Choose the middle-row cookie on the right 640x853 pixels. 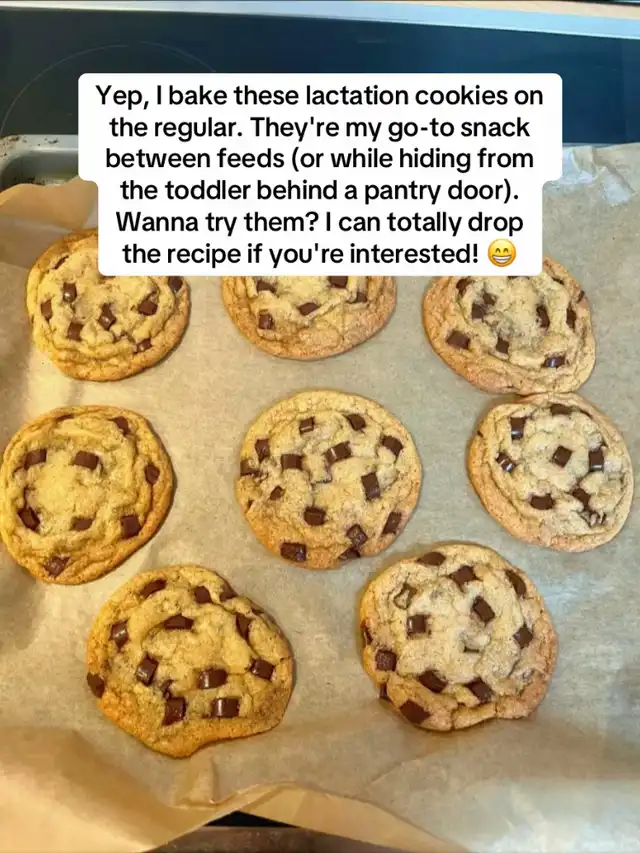pyautogui.click(x=550, y=471)
